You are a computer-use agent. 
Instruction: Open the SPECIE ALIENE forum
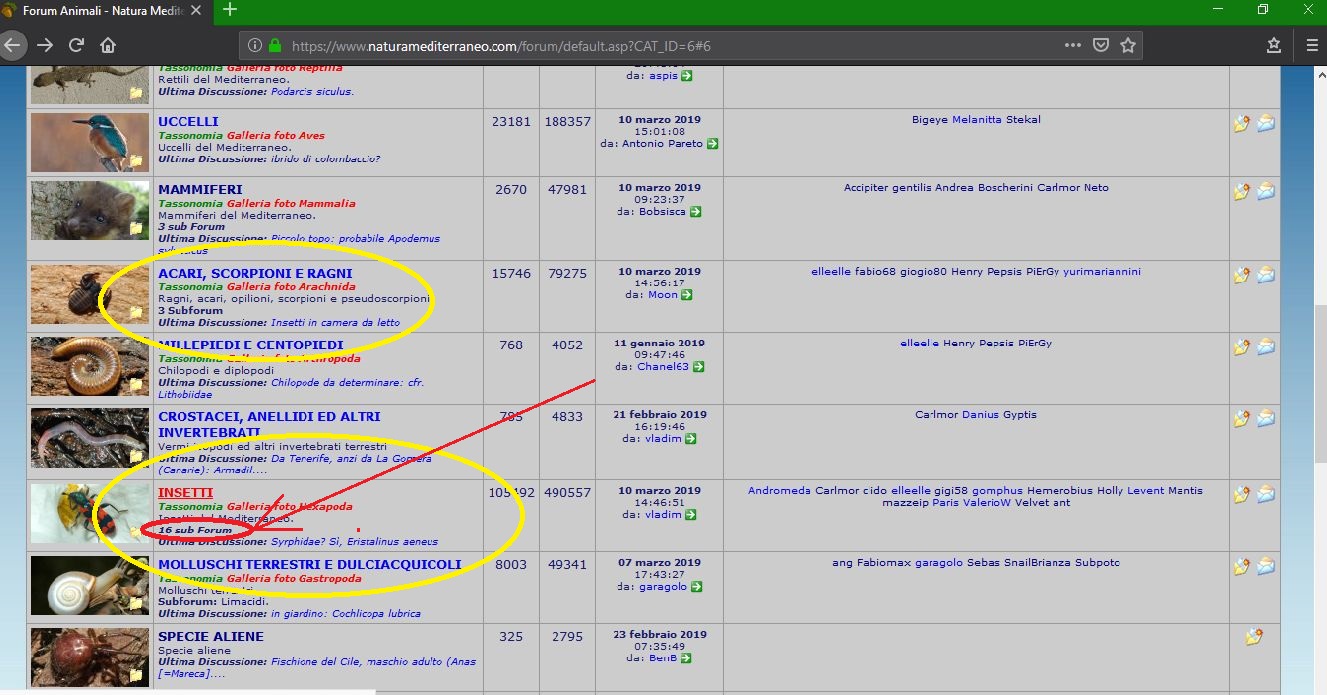coord(211,636)
